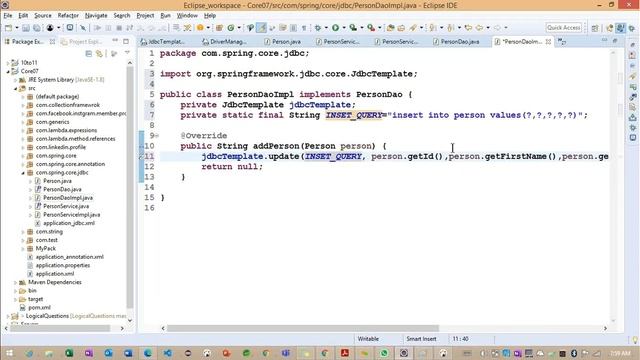
Task: Click the Package Explorer horizontal scrollbar
Action: 60,328
